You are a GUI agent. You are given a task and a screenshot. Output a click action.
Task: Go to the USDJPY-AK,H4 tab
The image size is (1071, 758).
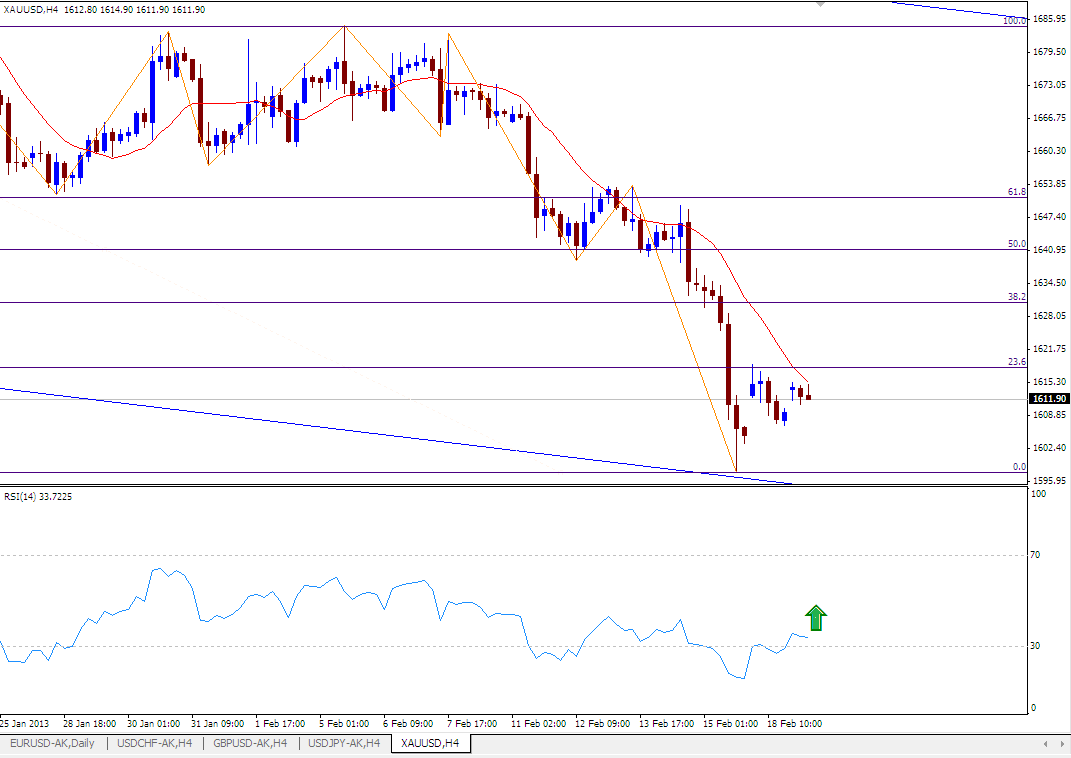point(345,744)
